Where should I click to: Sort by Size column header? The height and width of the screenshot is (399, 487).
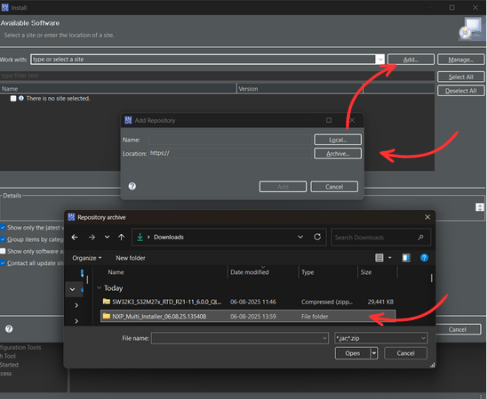coord(366,272)
